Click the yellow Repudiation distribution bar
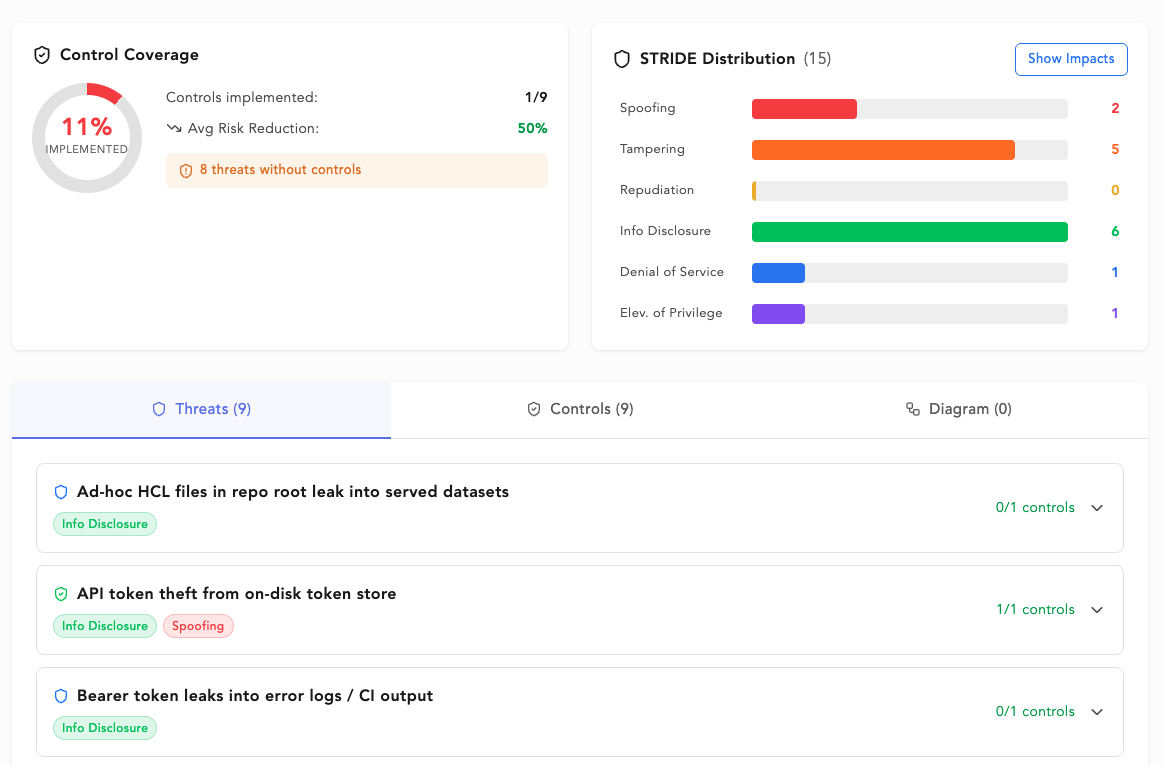 pos(754,191)
